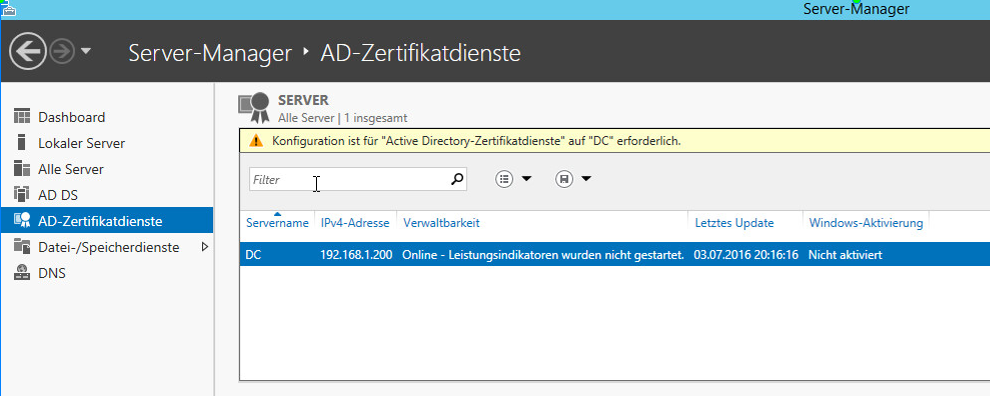This screenshot has width=990, height=396.
Task: Sort by Letztes Update column header
Action: coord(734,223)
